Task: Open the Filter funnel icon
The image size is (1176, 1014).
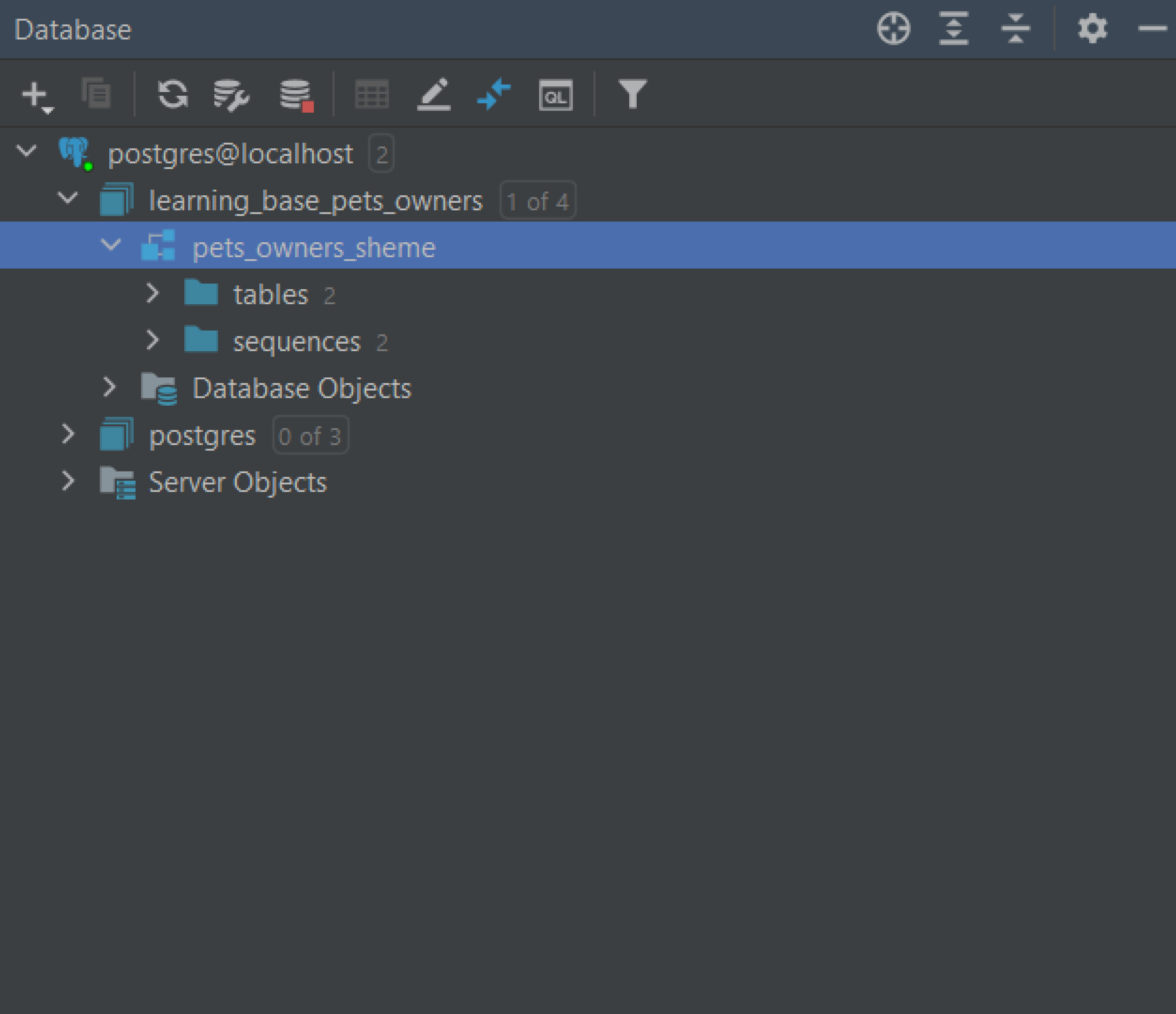Action: coord(632,93)
